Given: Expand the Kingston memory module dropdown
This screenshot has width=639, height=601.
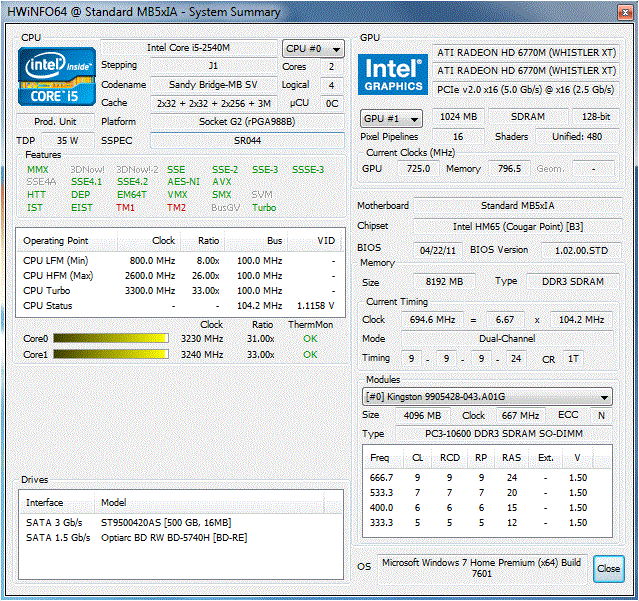Looking at the screenshot, I should [x=487, y=396].
